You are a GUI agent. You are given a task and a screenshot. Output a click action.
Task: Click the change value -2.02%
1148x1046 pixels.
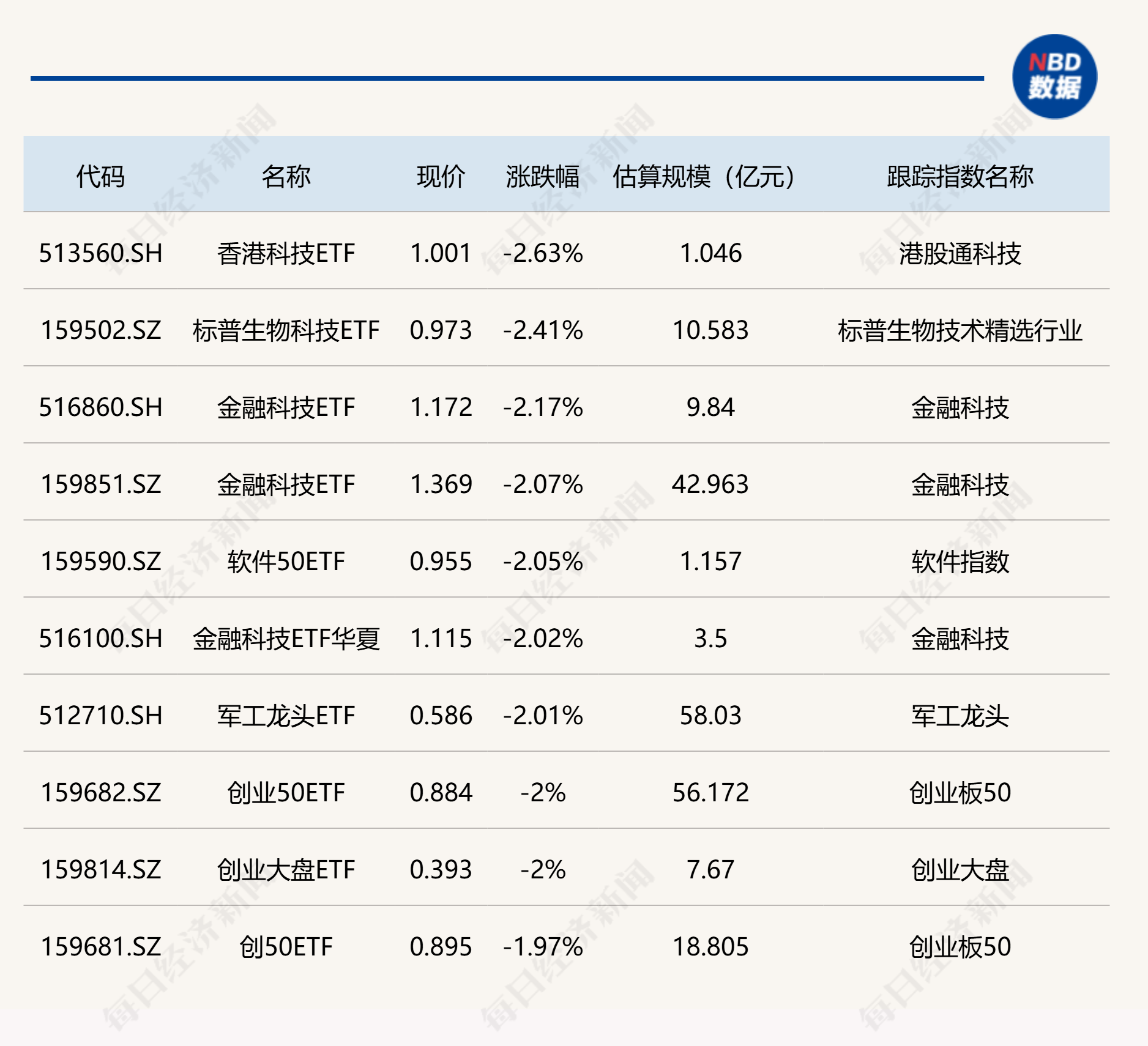(543, 639)
